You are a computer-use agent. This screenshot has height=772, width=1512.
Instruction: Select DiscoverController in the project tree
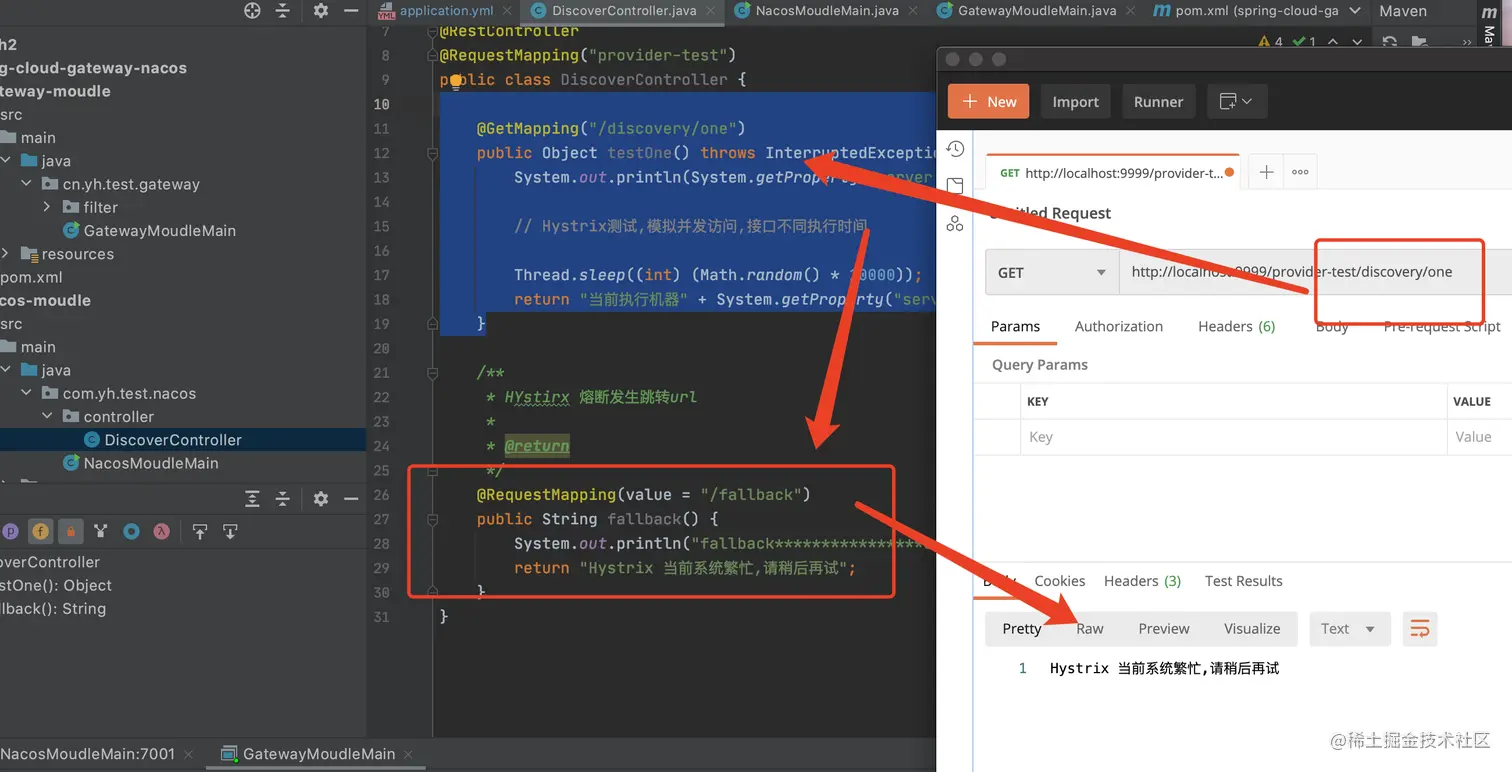coord(183,440)
